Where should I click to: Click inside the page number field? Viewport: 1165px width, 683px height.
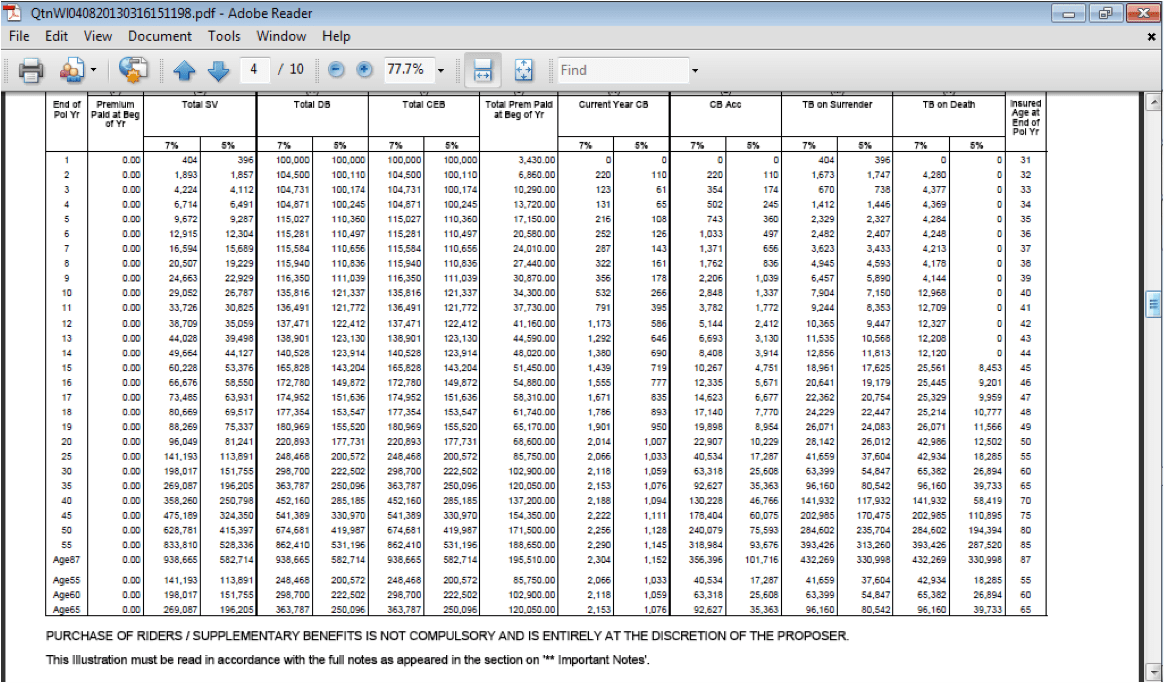(x=255, y=70)
